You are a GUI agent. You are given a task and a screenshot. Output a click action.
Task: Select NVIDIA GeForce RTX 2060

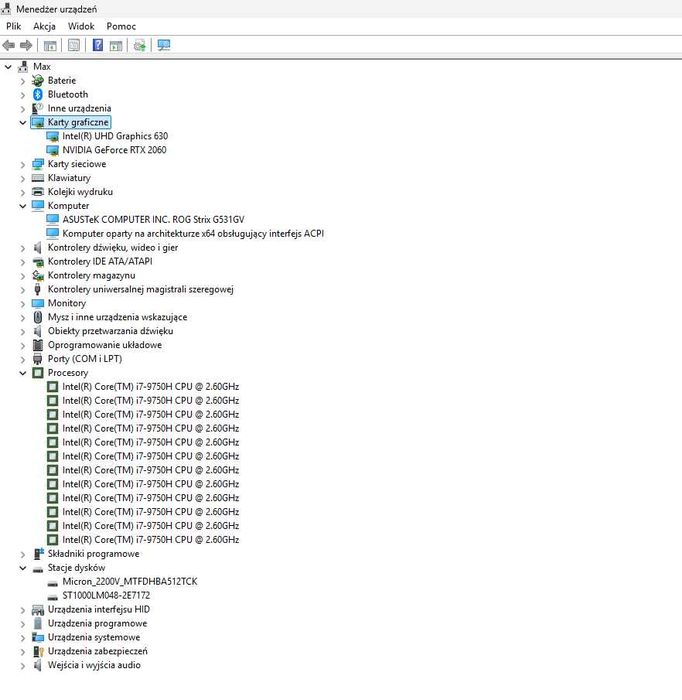point(114,150)
